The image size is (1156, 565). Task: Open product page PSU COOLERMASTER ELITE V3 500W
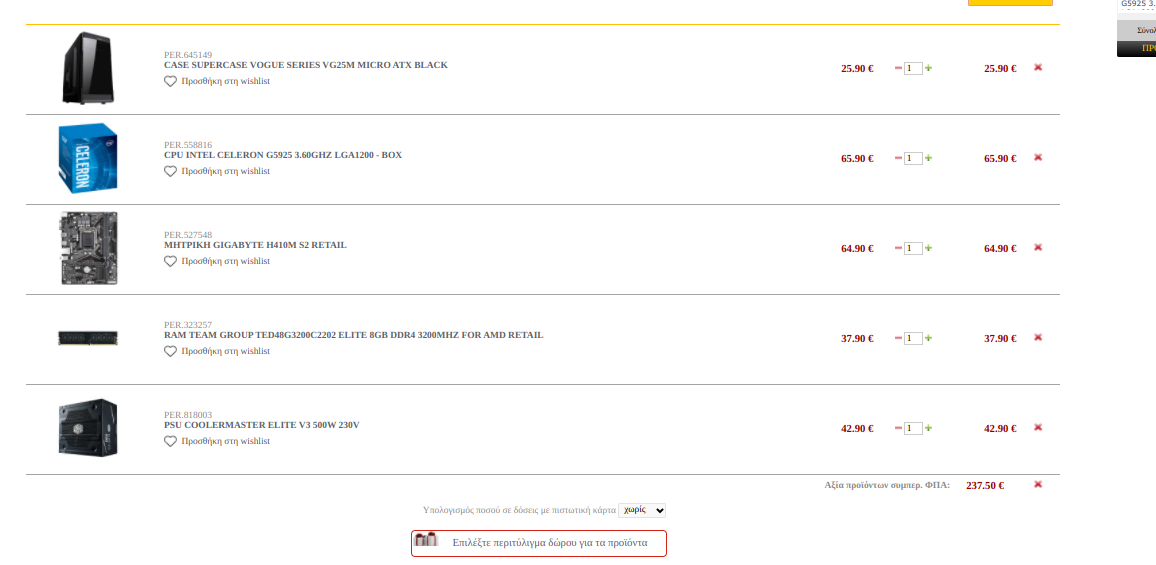click(x=262, y=425)
